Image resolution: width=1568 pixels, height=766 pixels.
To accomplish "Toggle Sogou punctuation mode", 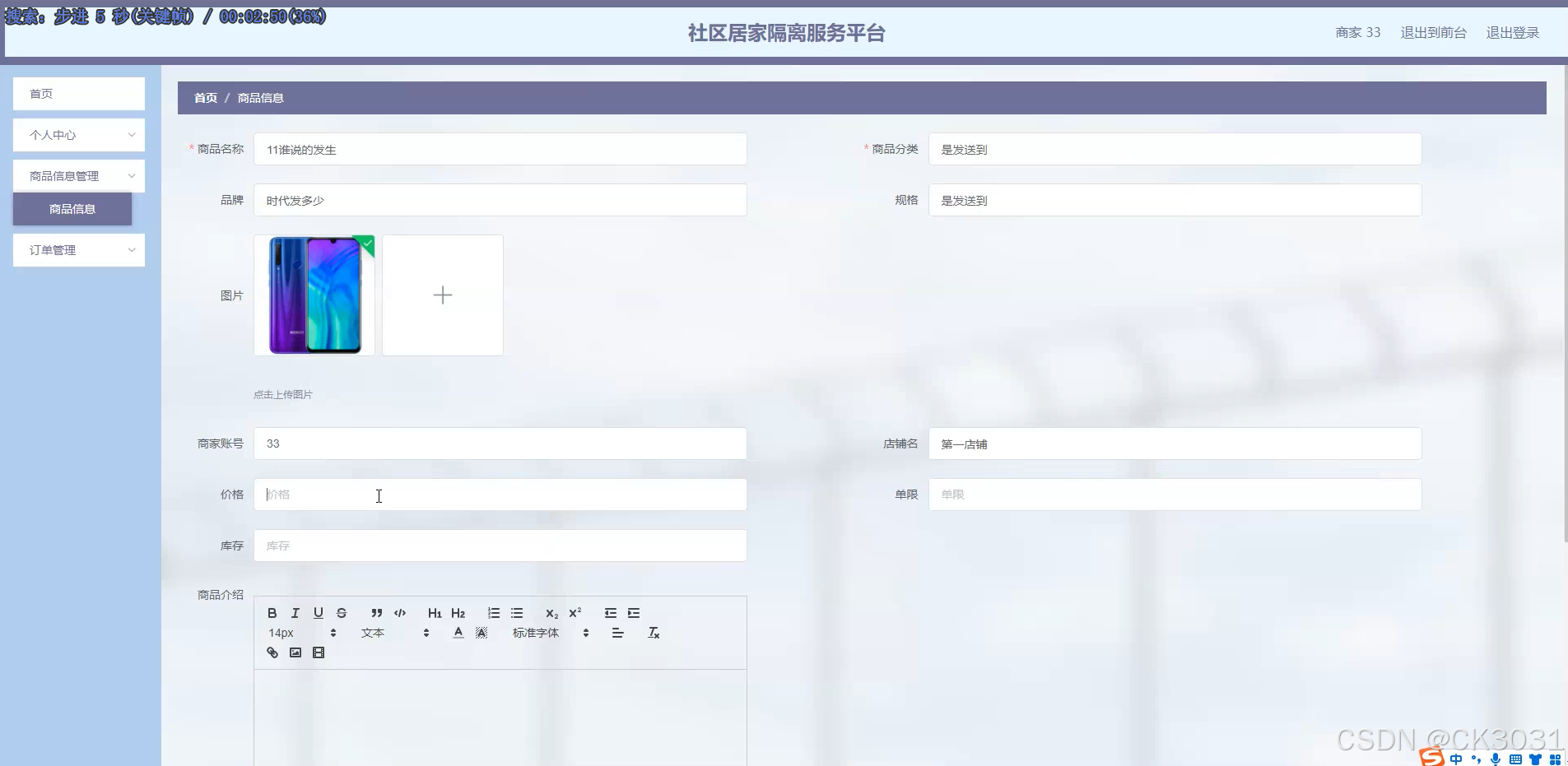I will pyautogui.click(x=1476, y=759).
